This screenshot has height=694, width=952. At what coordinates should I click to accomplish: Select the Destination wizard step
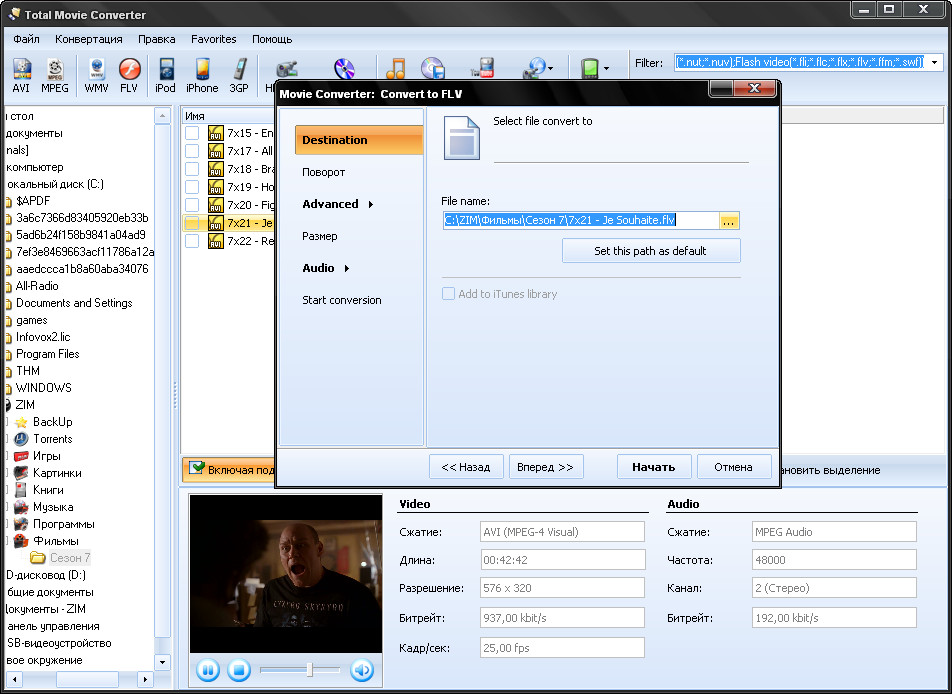pyautogui.click(x=358, y=140)
